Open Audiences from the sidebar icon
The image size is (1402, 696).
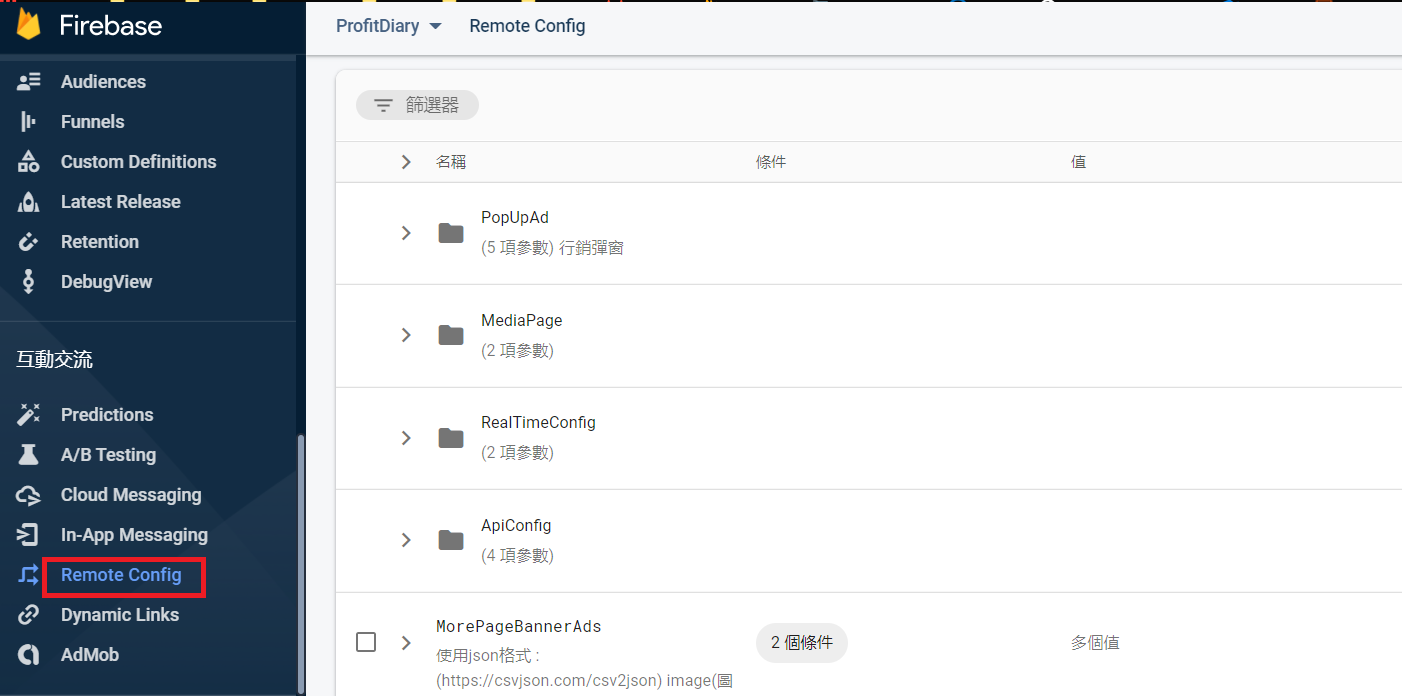point(29,82)
